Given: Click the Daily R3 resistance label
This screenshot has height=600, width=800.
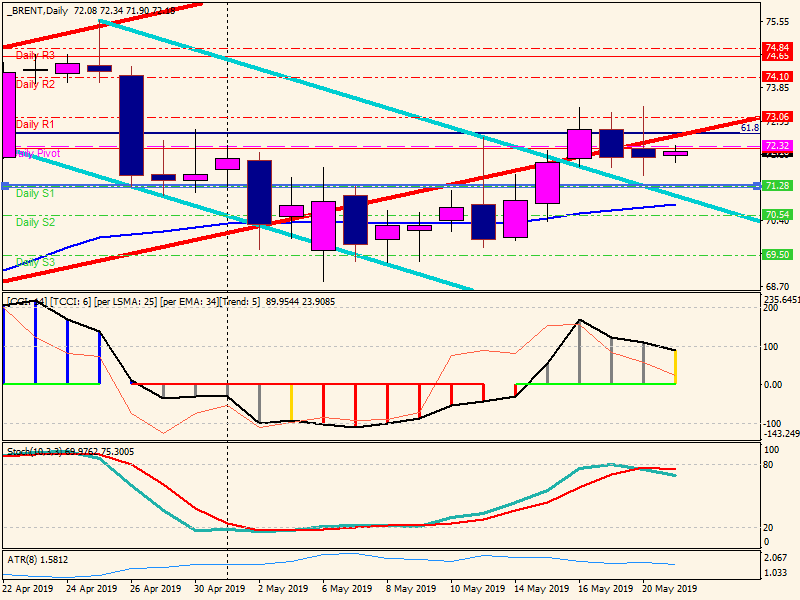Looking at the screenshot, I should pyautogui.click(x=35, y=55).
